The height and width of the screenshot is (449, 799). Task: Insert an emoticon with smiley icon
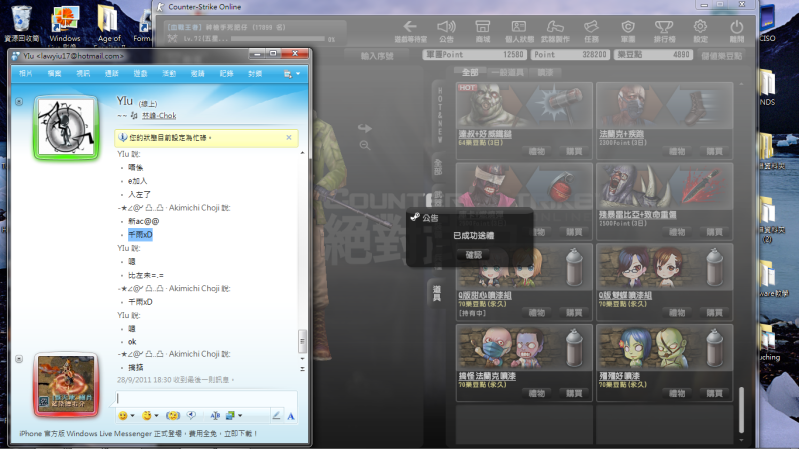point(123,415)
